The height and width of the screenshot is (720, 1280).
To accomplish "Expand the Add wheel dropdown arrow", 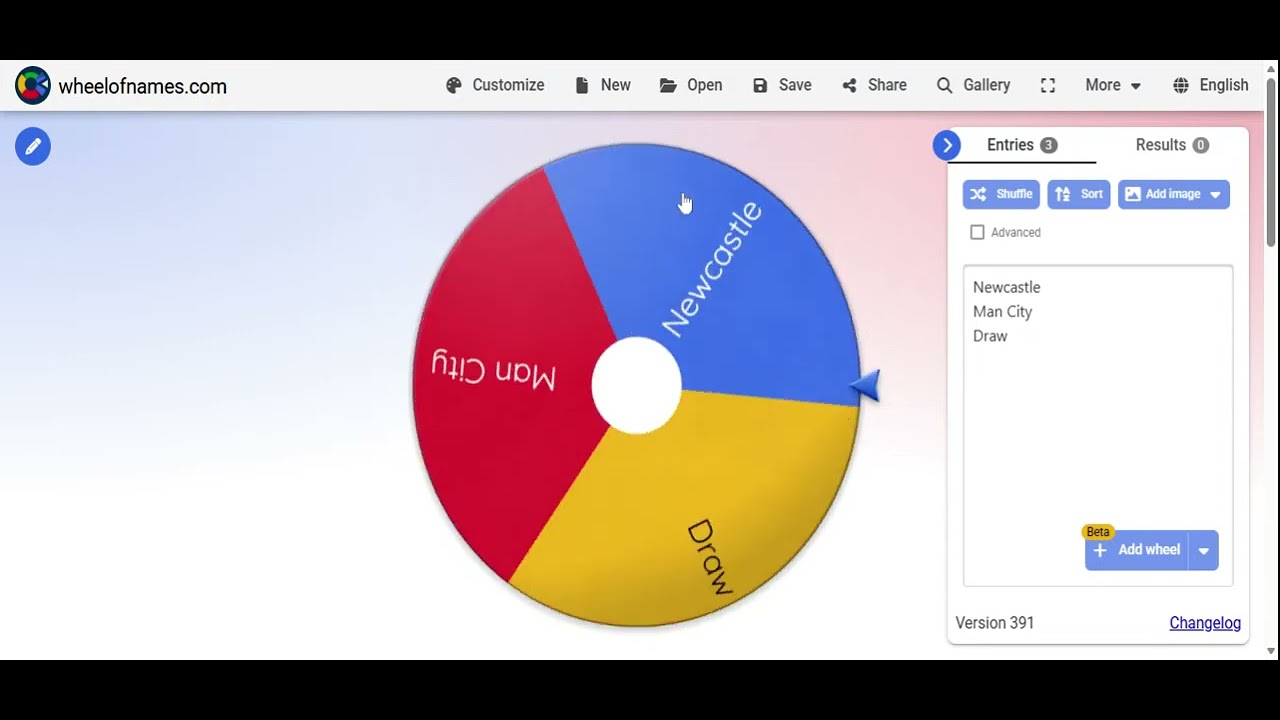I will click(1204, 551).
